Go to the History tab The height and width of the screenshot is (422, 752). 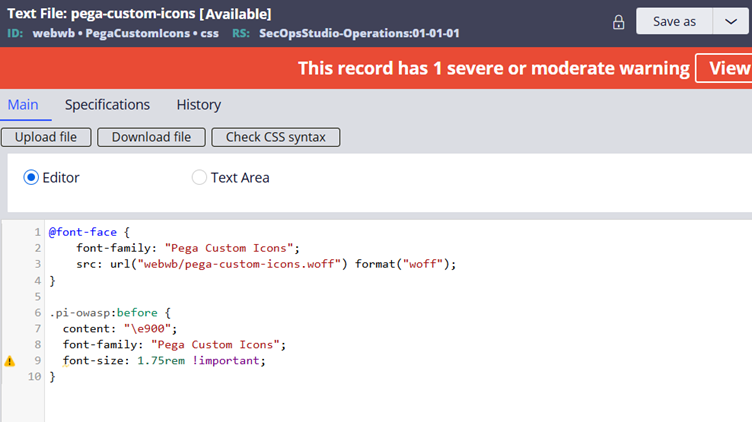(198, 105)
